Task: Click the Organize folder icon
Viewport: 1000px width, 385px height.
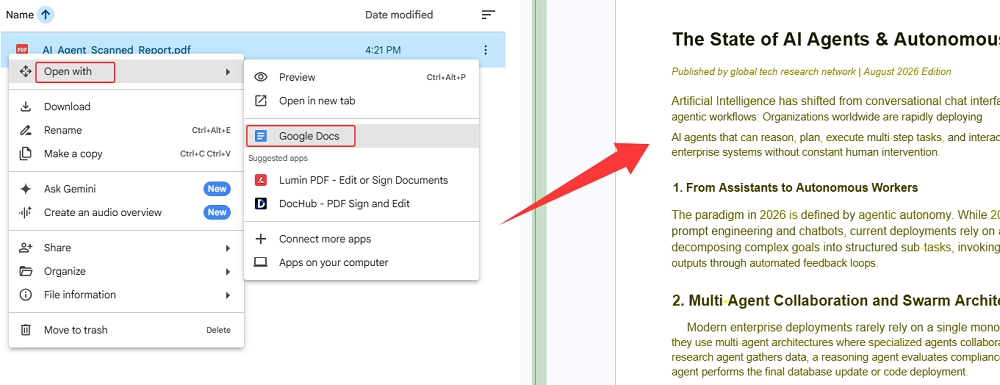Action: pos(26,271)
